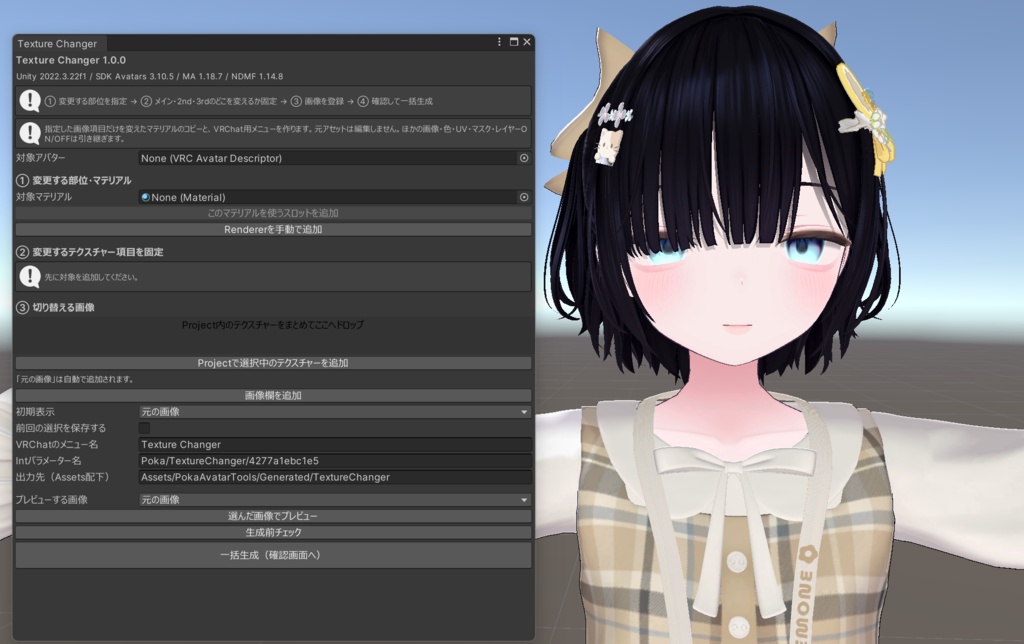This screenshot has height=644, width=1024.
Task: Click このマテリアルを使うスロットを追加 button
Action: tap(273, 213)
